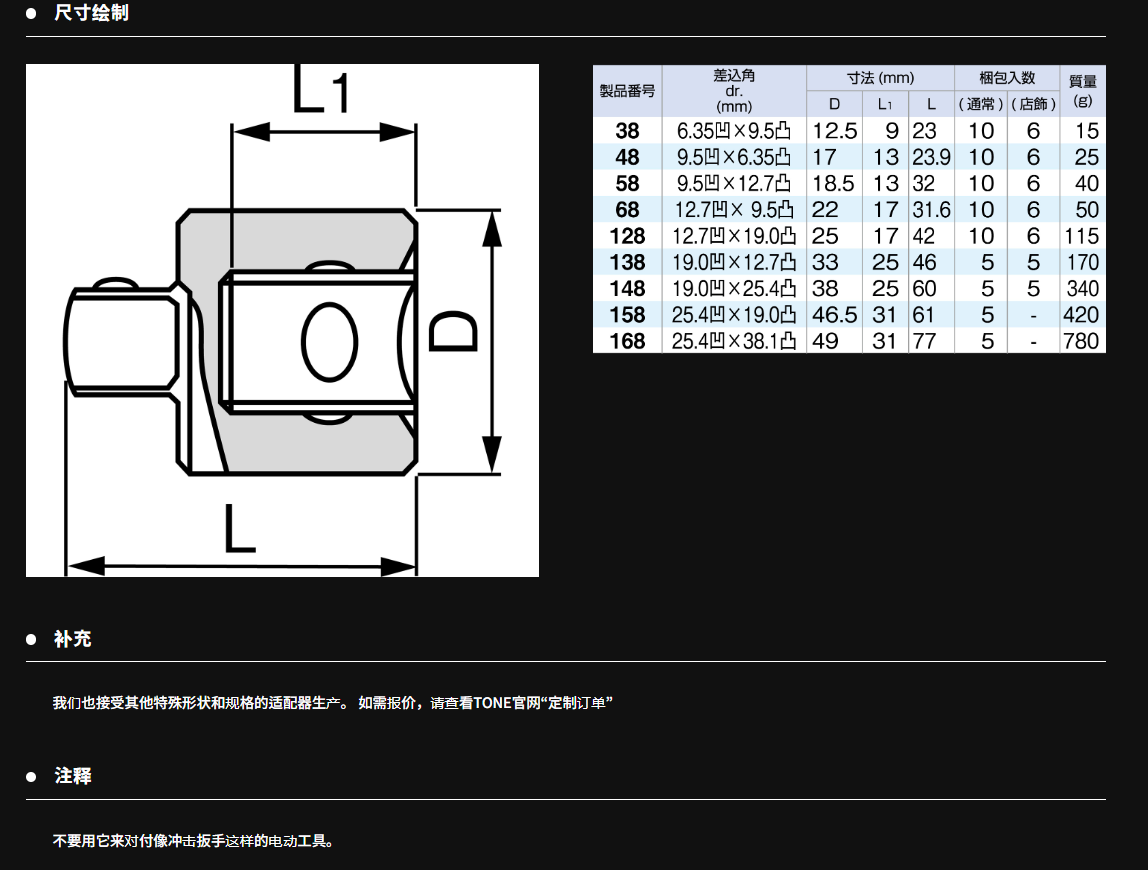
Task: Click the 差込角 dr. (mm) header cell
Action: coord(734,90)
